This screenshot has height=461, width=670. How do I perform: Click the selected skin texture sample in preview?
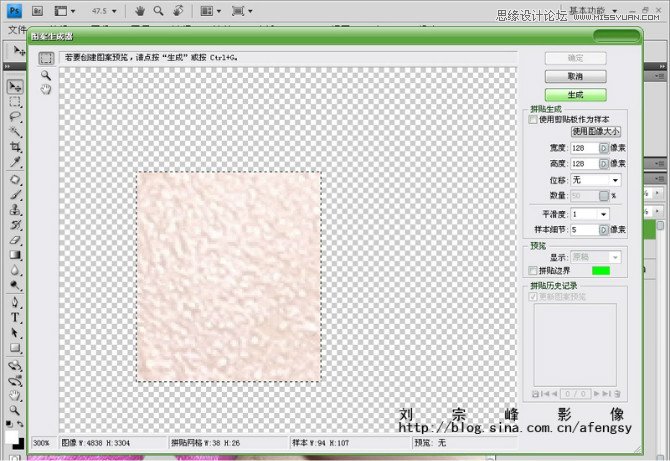[x=229, y=276]
